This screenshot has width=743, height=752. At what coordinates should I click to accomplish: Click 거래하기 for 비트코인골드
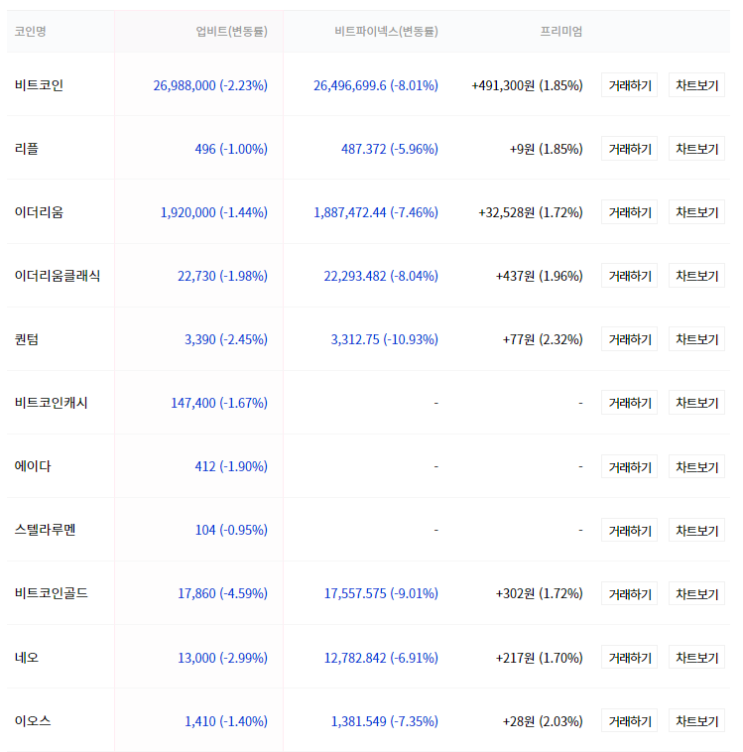click(x=629, y=594)
